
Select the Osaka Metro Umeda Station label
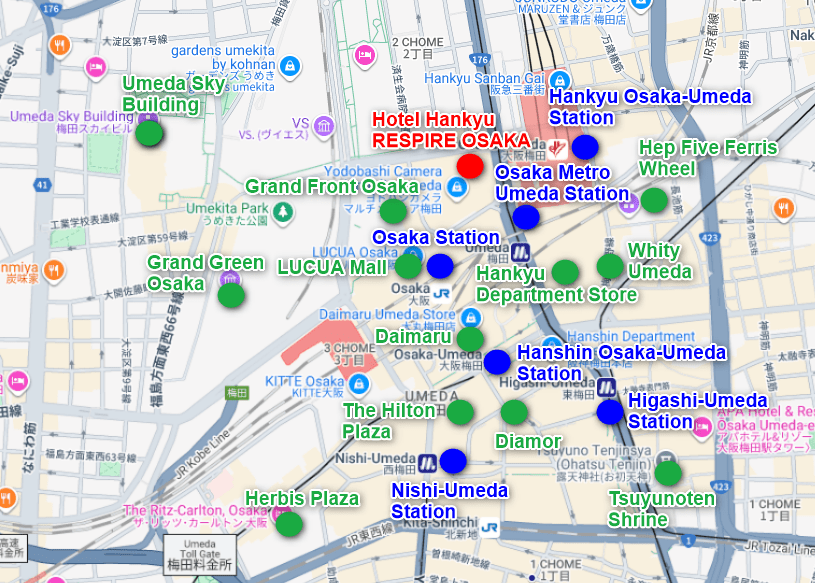tap(562, 183)
